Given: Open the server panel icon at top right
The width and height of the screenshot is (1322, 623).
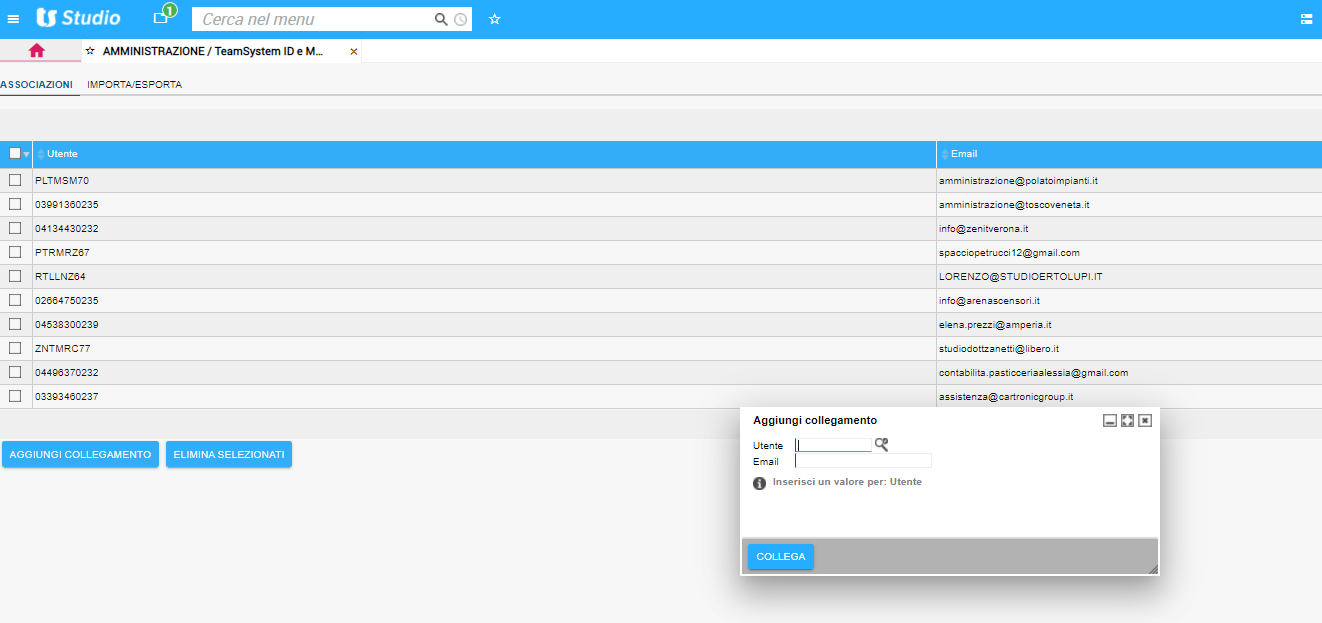Looking at the screenshot, I should tap(1306, 19).
